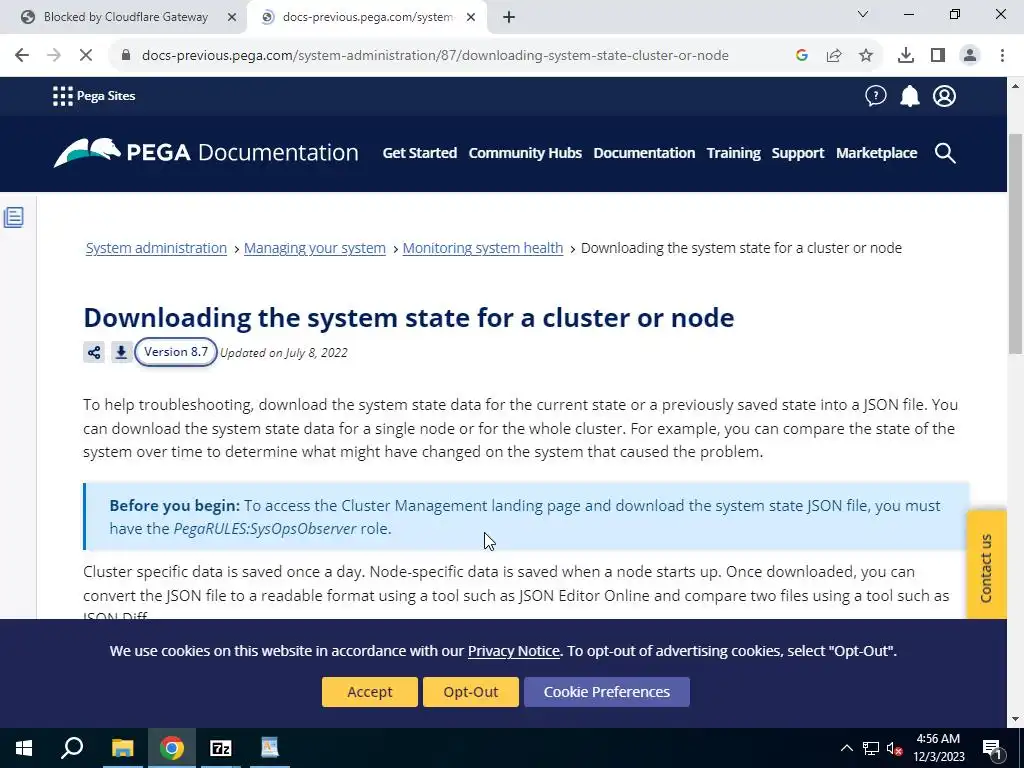Share this article icon
Image resolution: width=1024 pixels, height=768 pixels.
(x=94, y=353)
